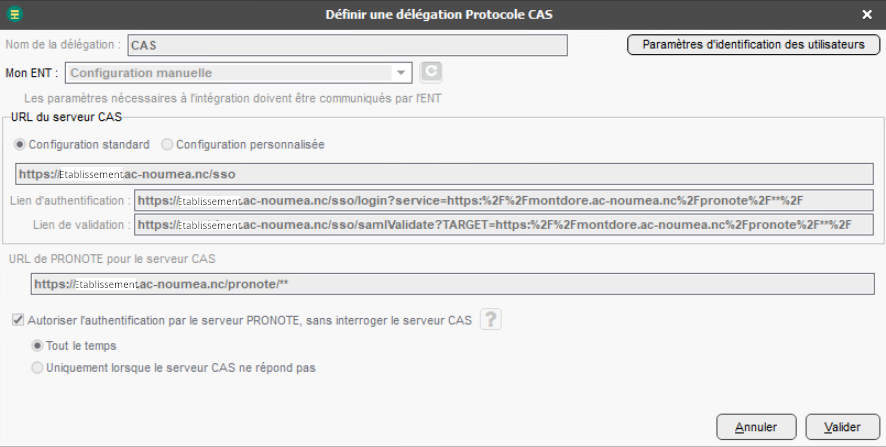Expand the Mon ENT dropdown arrow

(401, 72)
